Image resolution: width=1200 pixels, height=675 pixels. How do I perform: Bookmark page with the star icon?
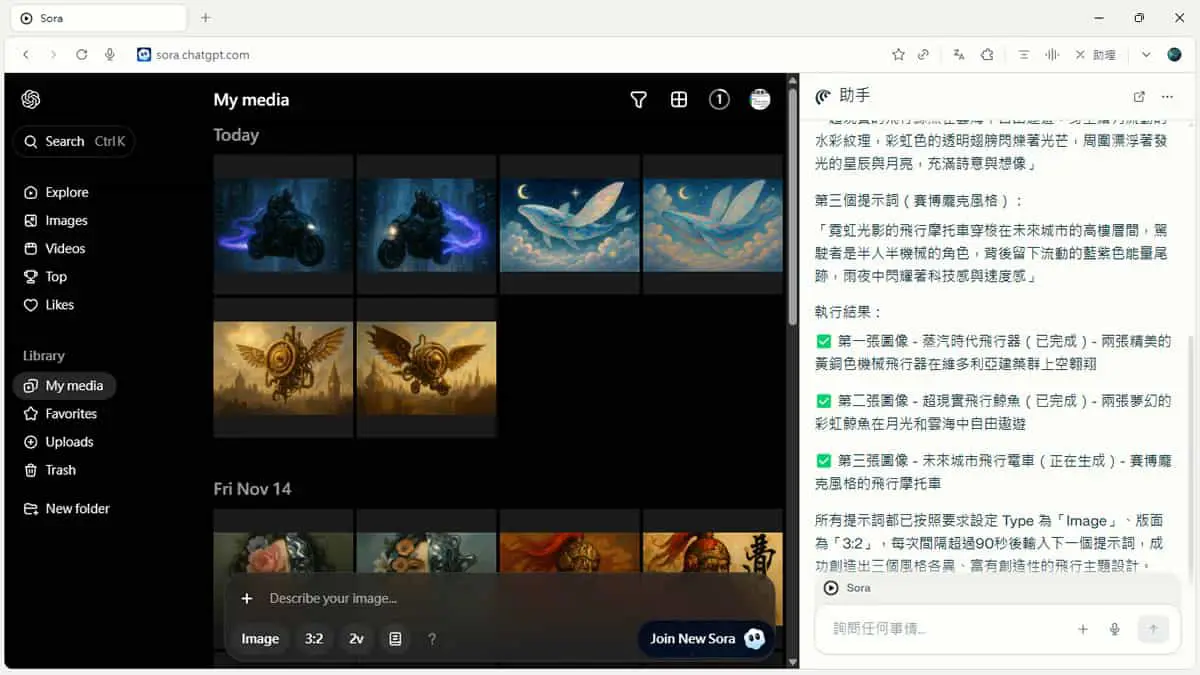pyautogui.click(x=898, y=55)
